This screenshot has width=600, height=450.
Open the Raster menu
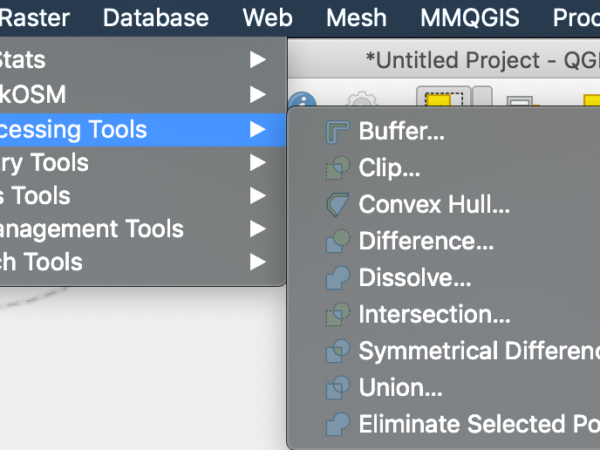34,18
